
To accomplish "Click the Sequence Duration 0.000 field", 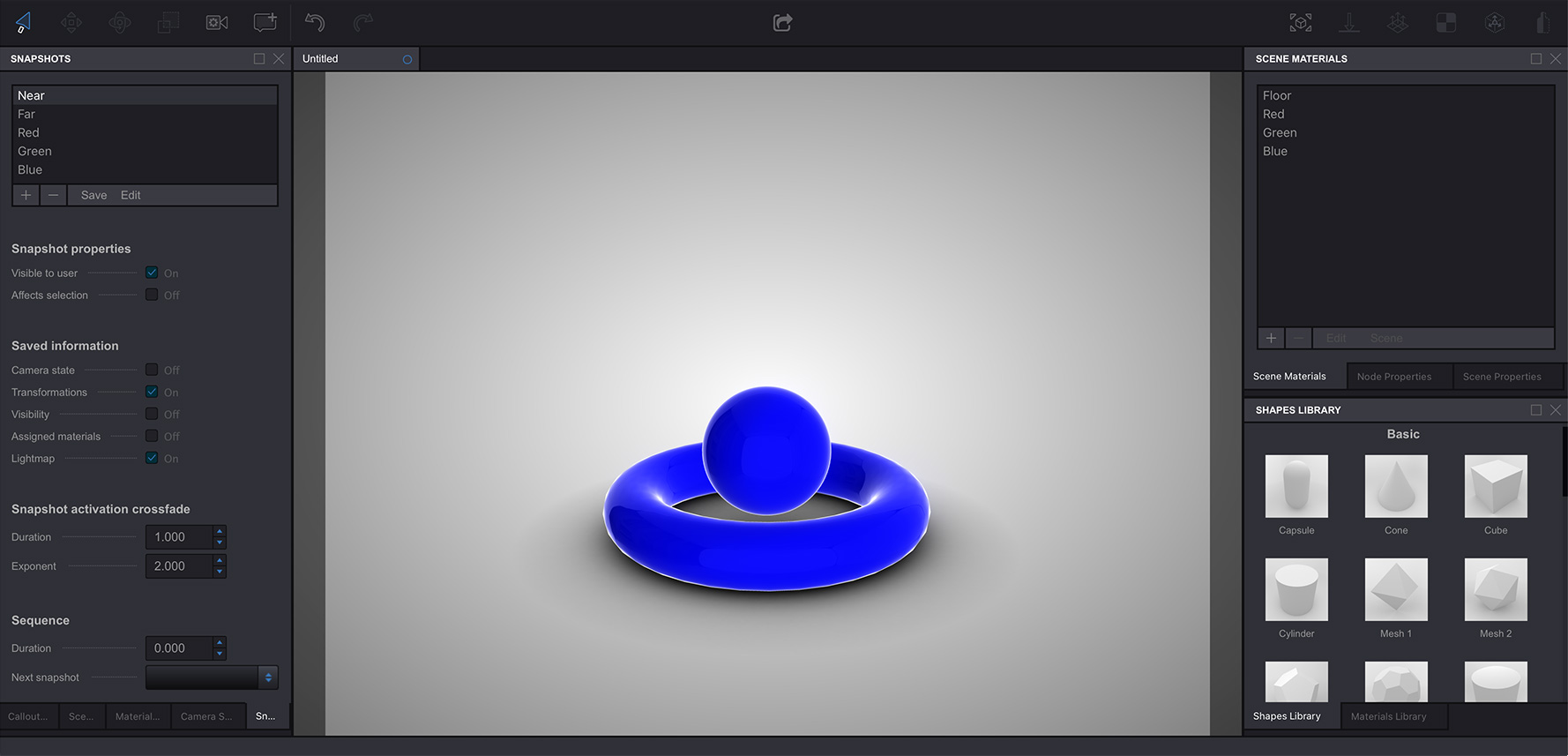I will 179,648.
